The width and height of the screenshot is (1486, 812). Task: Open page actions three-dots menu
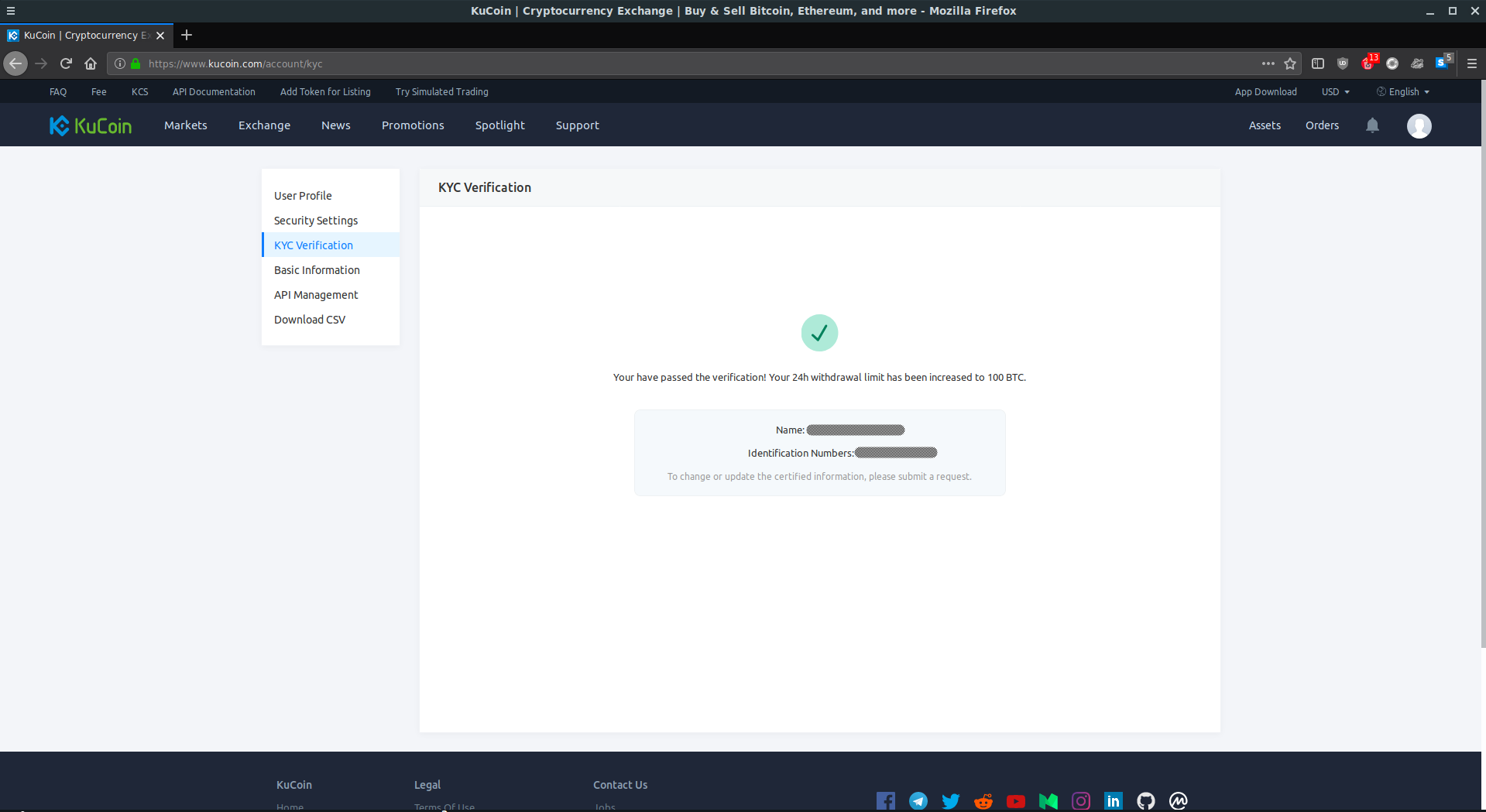point(1268,63)
